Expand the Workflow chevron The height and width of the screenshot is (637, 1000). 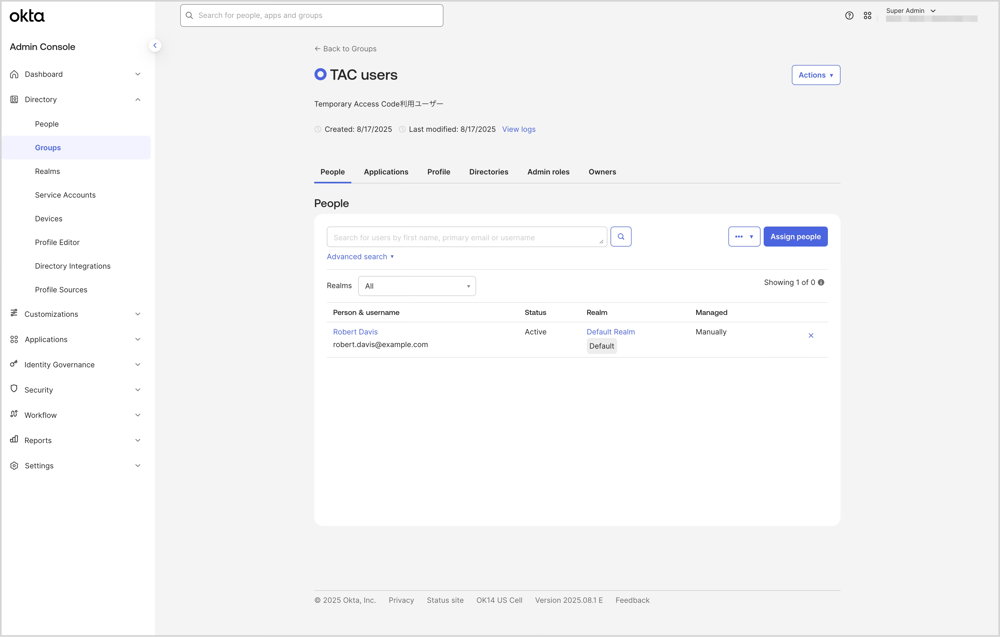138,415
